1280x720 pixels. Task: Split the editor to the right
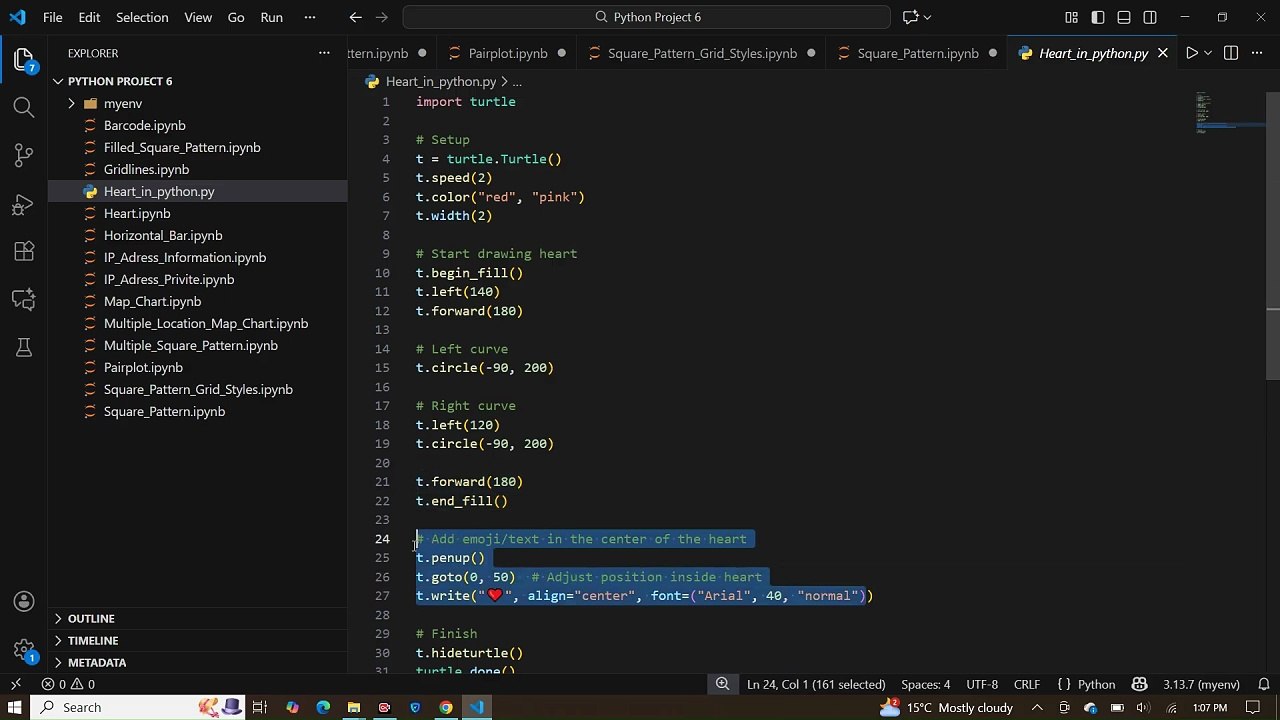coord(1231,53)
